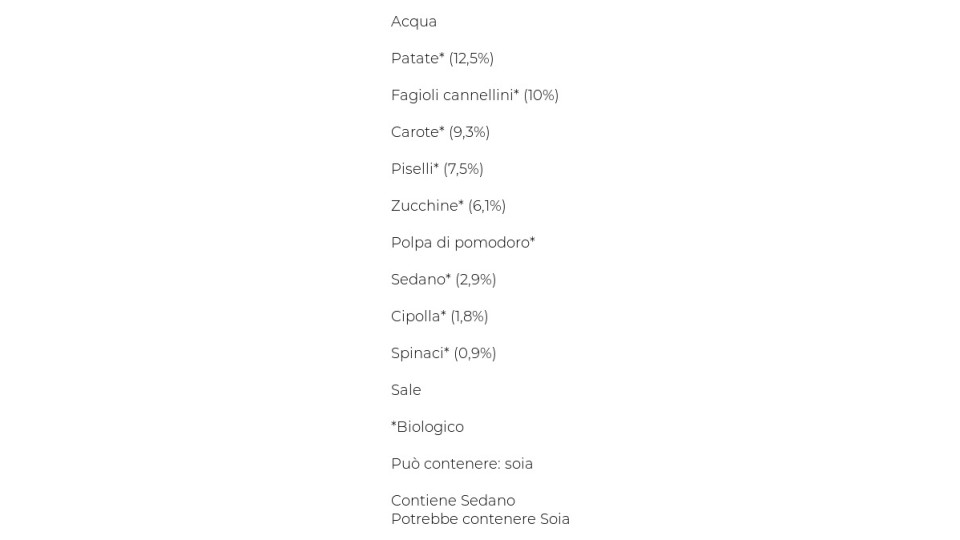Click the (10%) value after Fagioli cannellini
The image size is (960, 540).
click(x=541, y=96)
